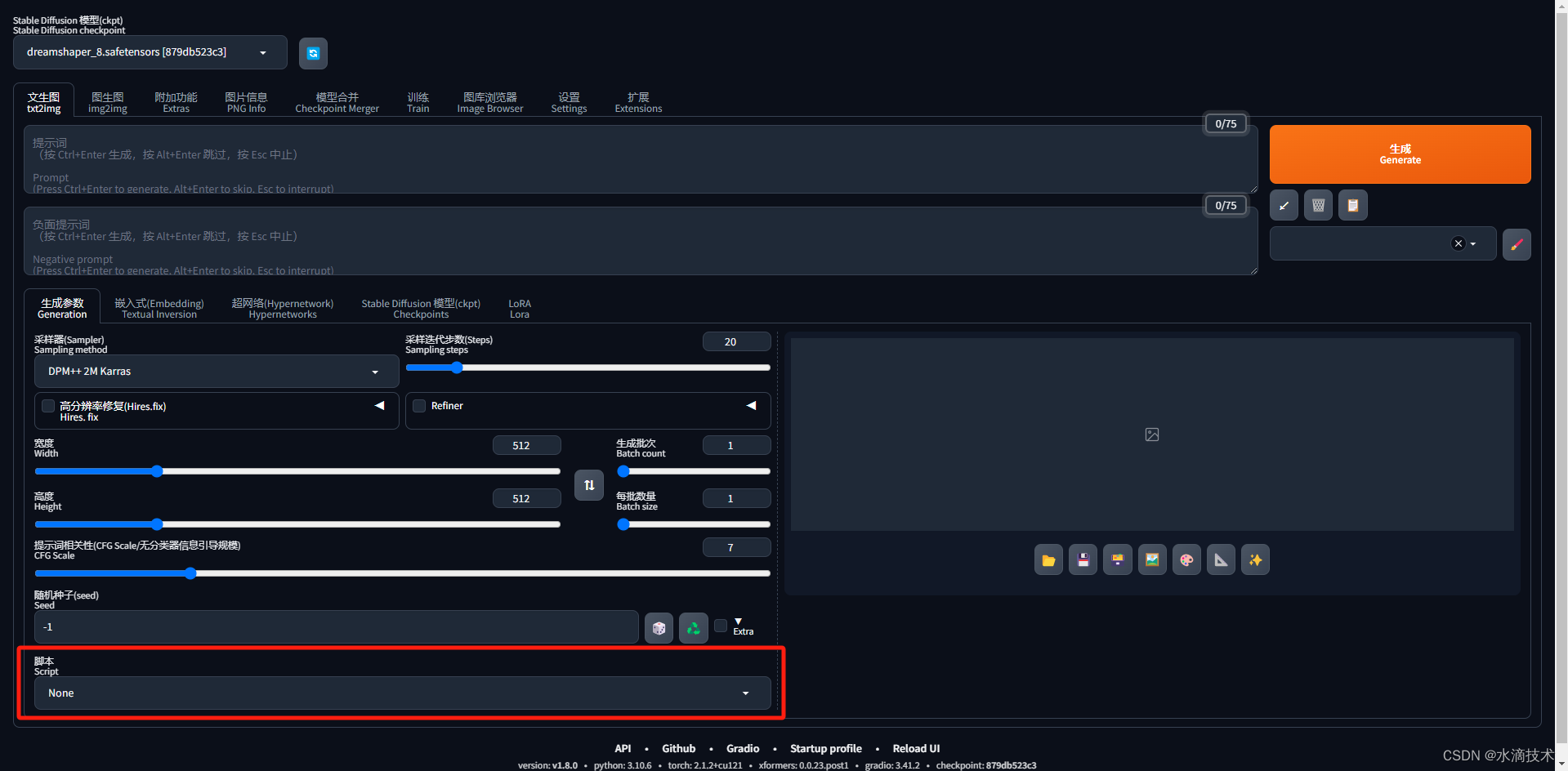The image size is (1568, 771).
Task: Click the Sampling steps number box
Action: pos(736,341)
